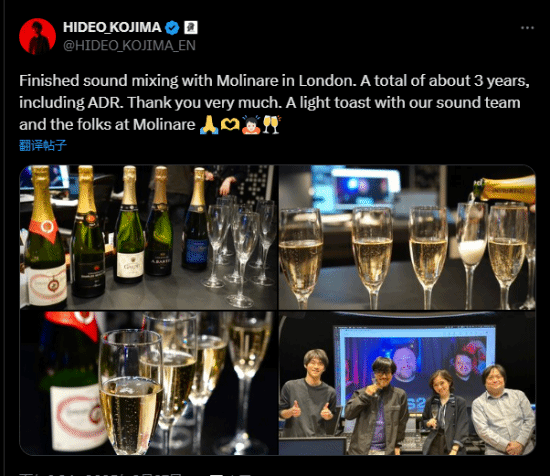Open Hideo Kojima's profile avatar
This screenshot has height=476, width=550.
[38, 36]
